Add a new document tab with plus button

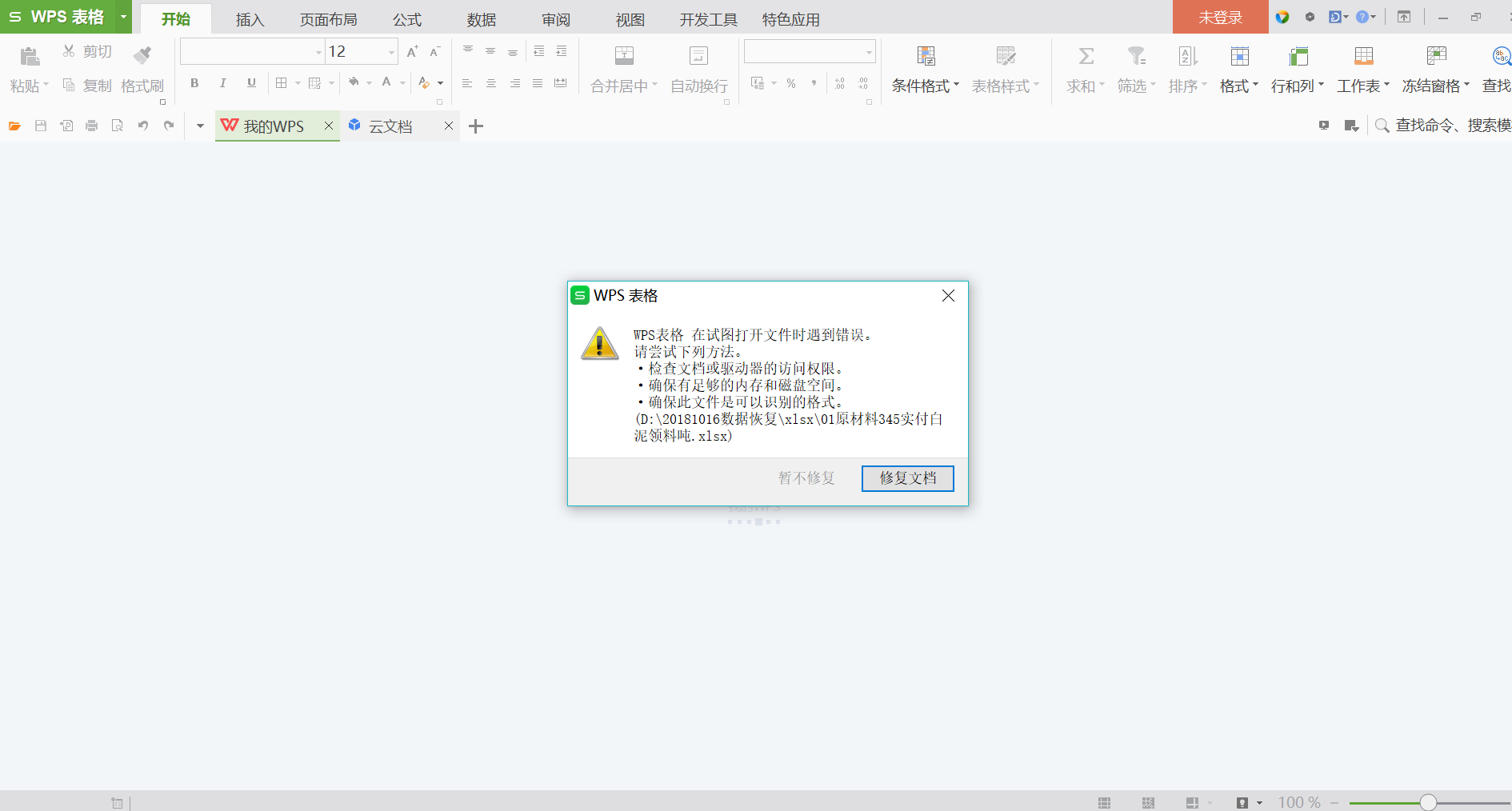pos(476,126)
